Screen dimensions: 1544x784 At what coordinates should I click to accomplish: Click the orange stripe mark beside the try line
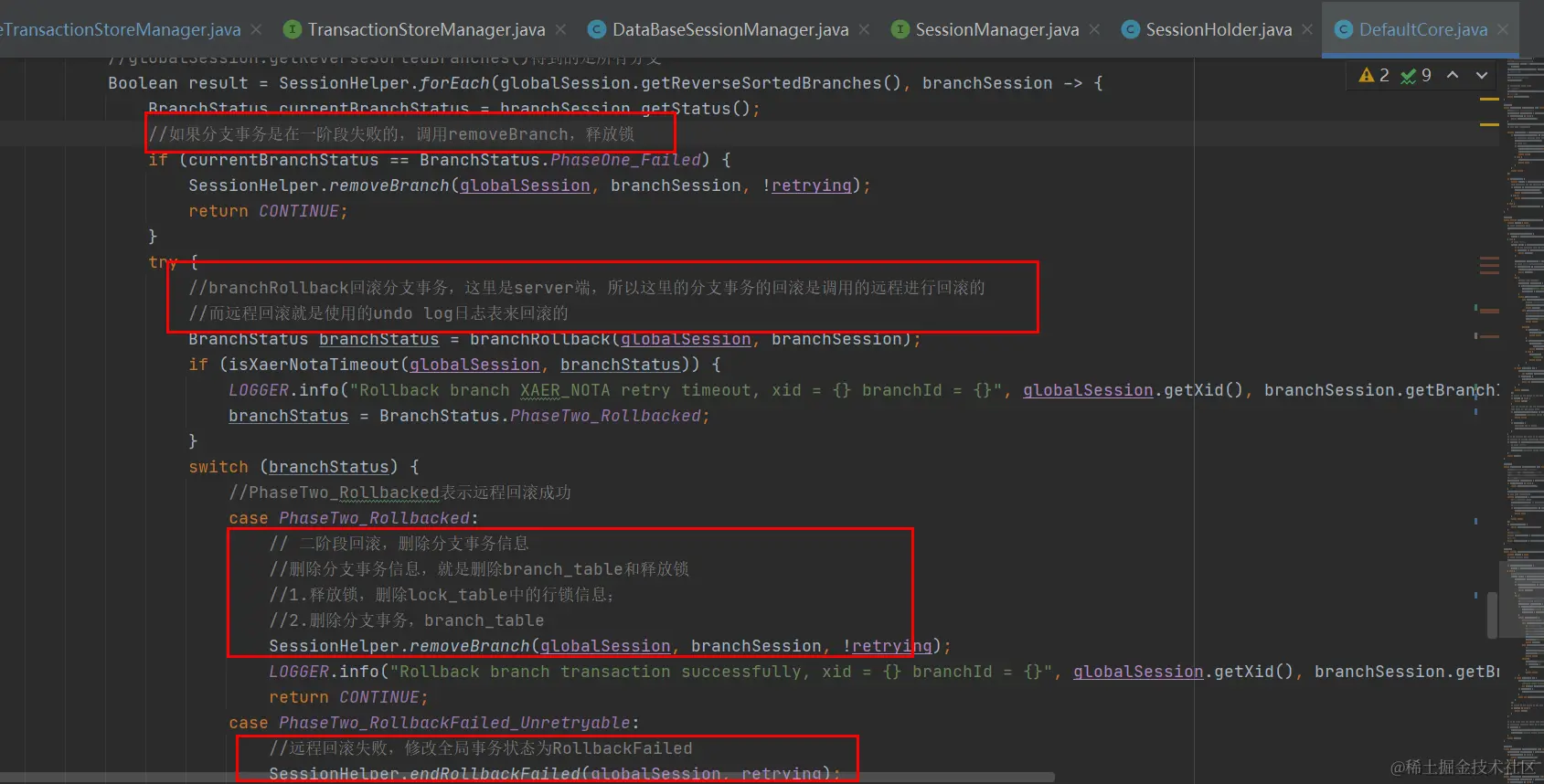(x=1489, y=265)
